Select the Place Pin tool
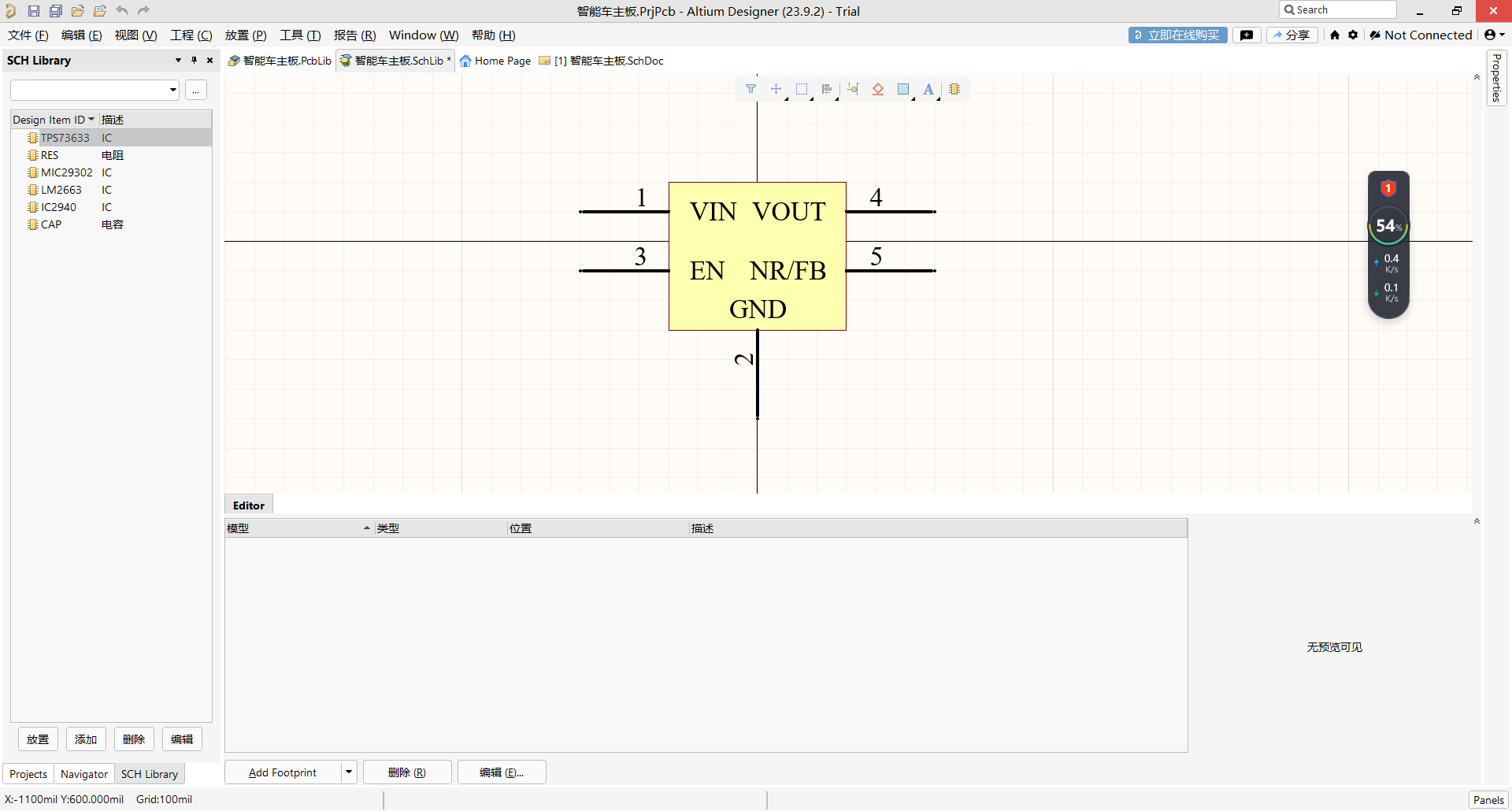1512x811 pixels. (853, 89)
